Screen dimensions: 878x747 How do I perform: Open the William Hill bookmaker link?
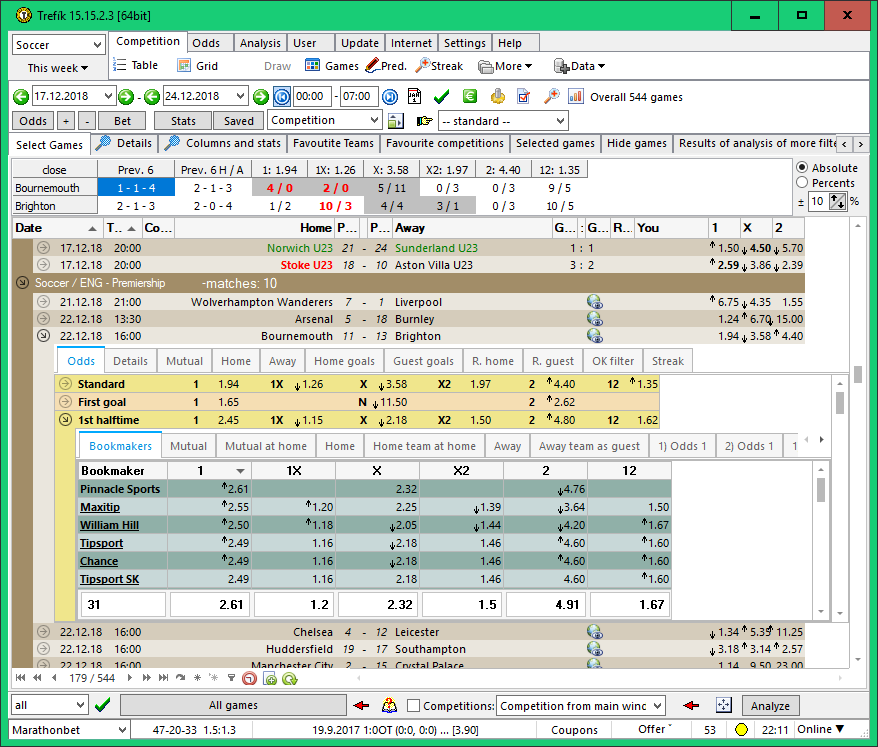[x=110, y=525]
